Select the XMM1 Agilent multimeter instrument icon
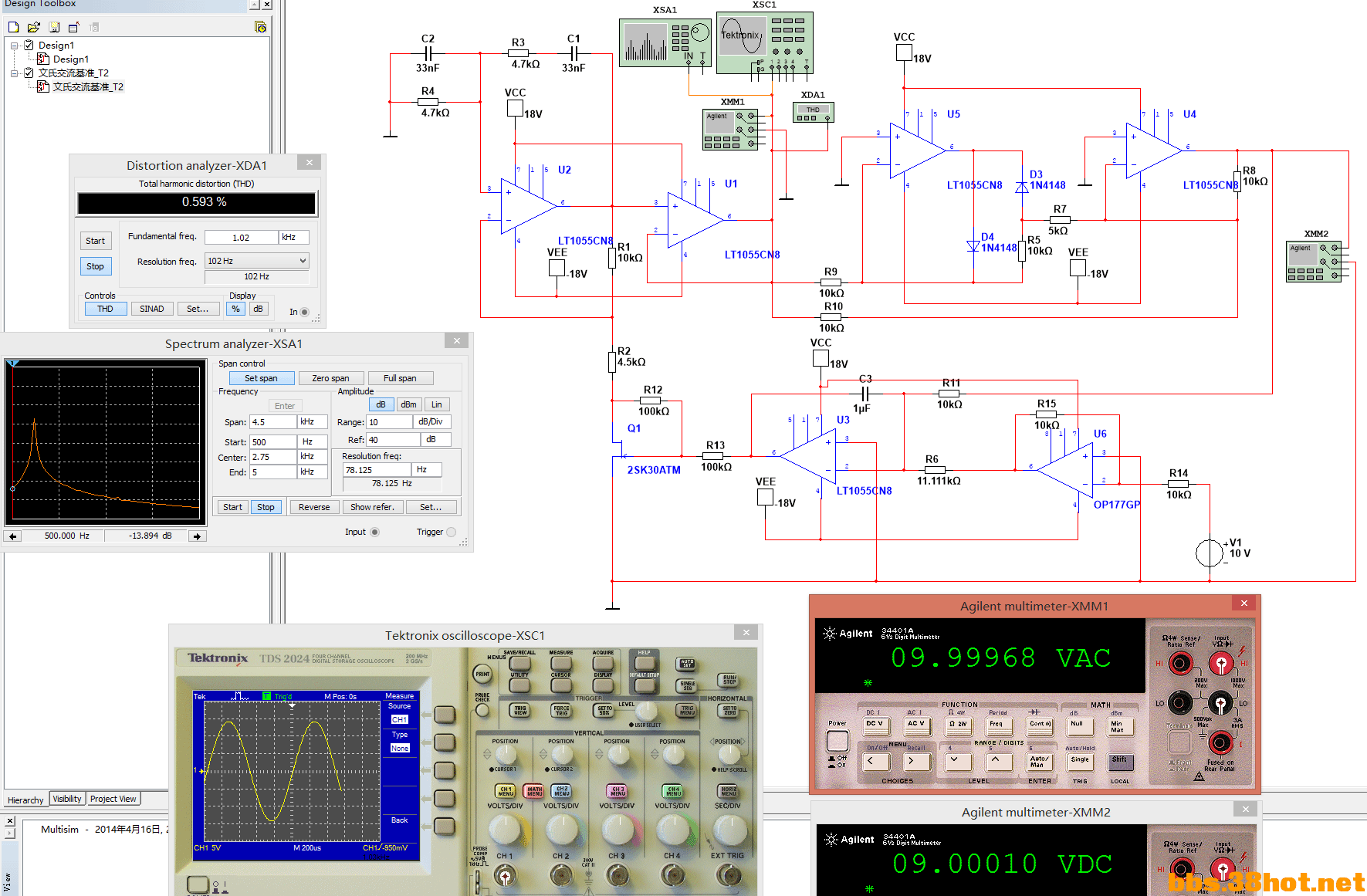The image size is (1367, 896). click(731, 129)
